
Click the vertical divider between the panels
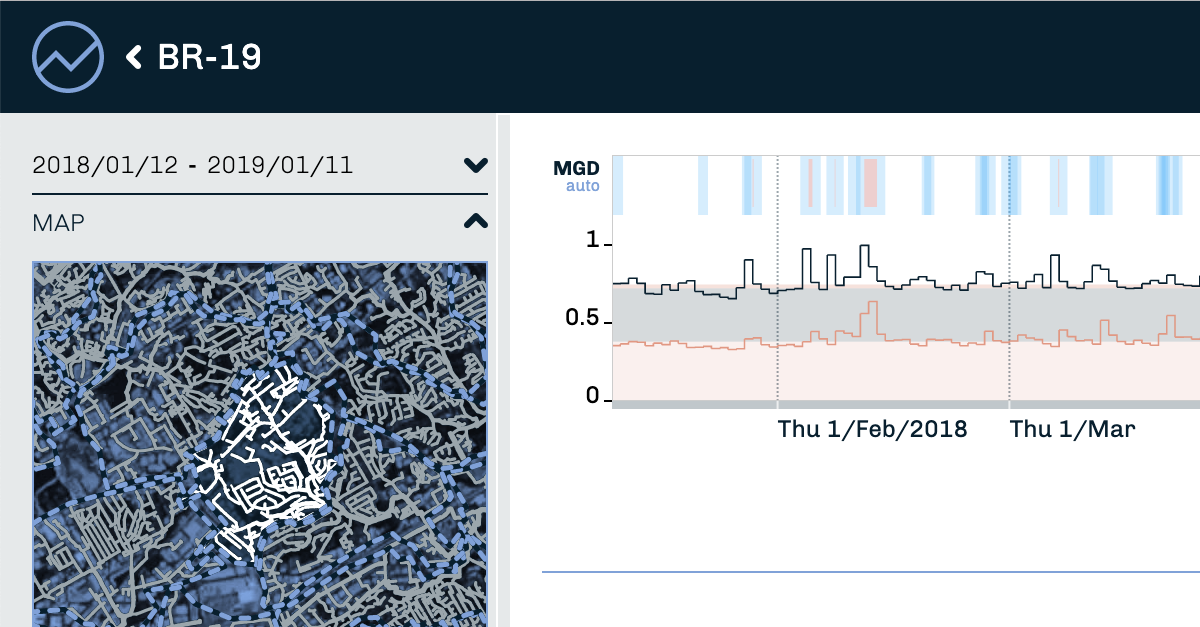tap(504, 370)
